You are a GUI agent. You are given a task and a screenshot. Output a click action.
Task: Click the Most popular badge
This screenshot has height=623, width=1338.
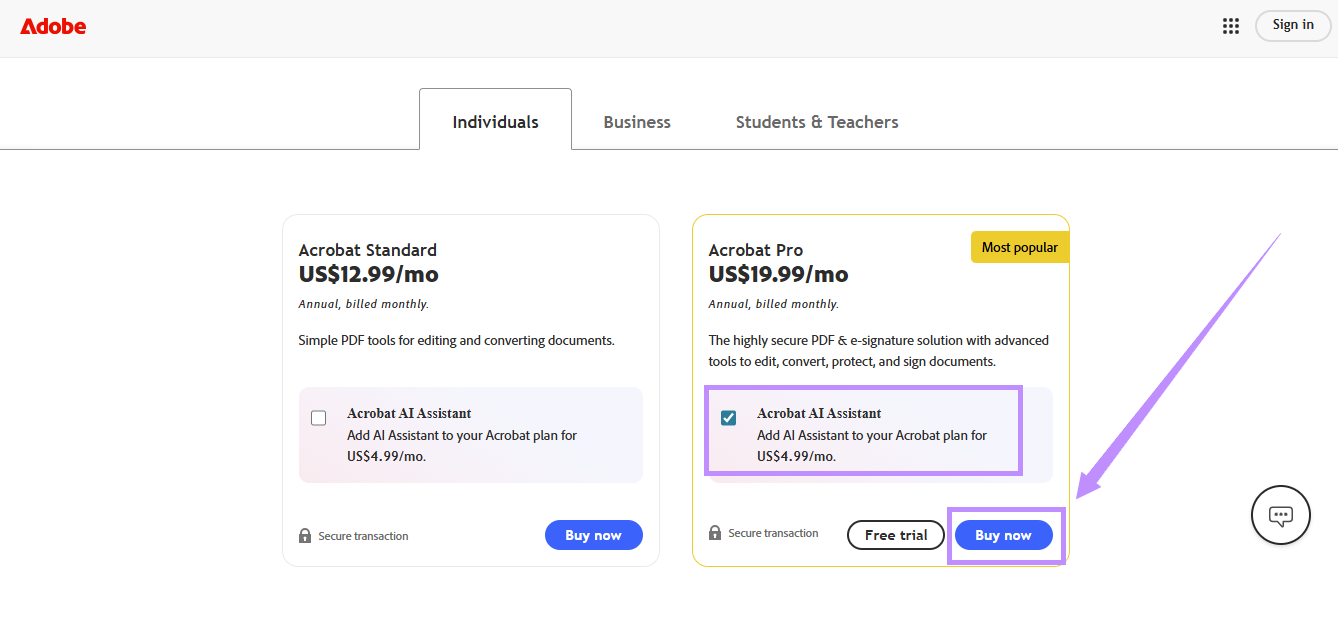coord(1020,247)
